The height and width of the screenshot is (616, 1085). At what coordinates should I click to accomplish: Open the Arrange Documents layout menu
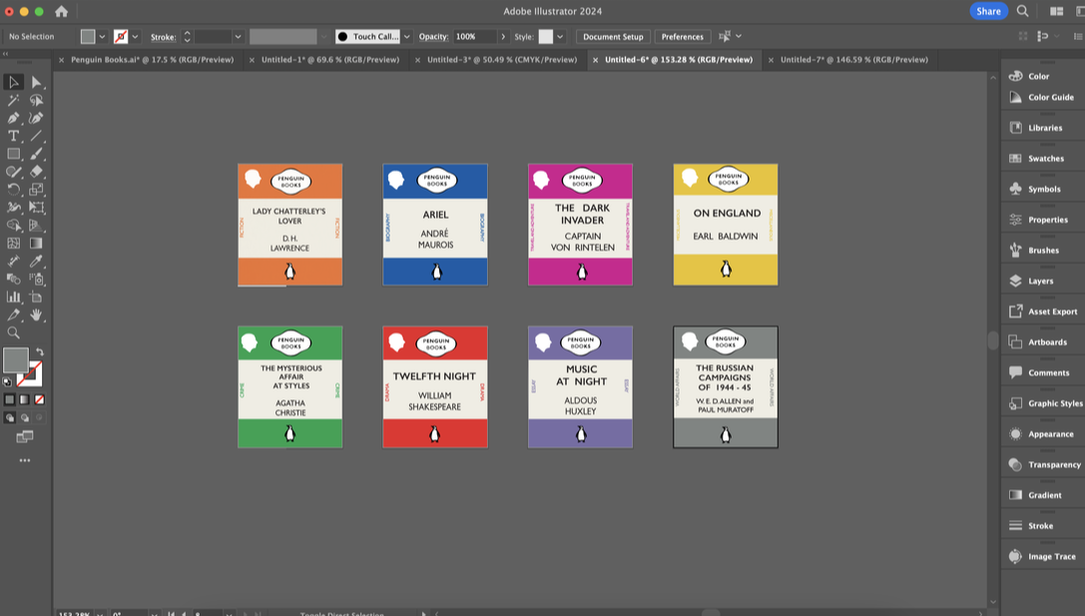pyautogui.click(x=1057, y=11)
